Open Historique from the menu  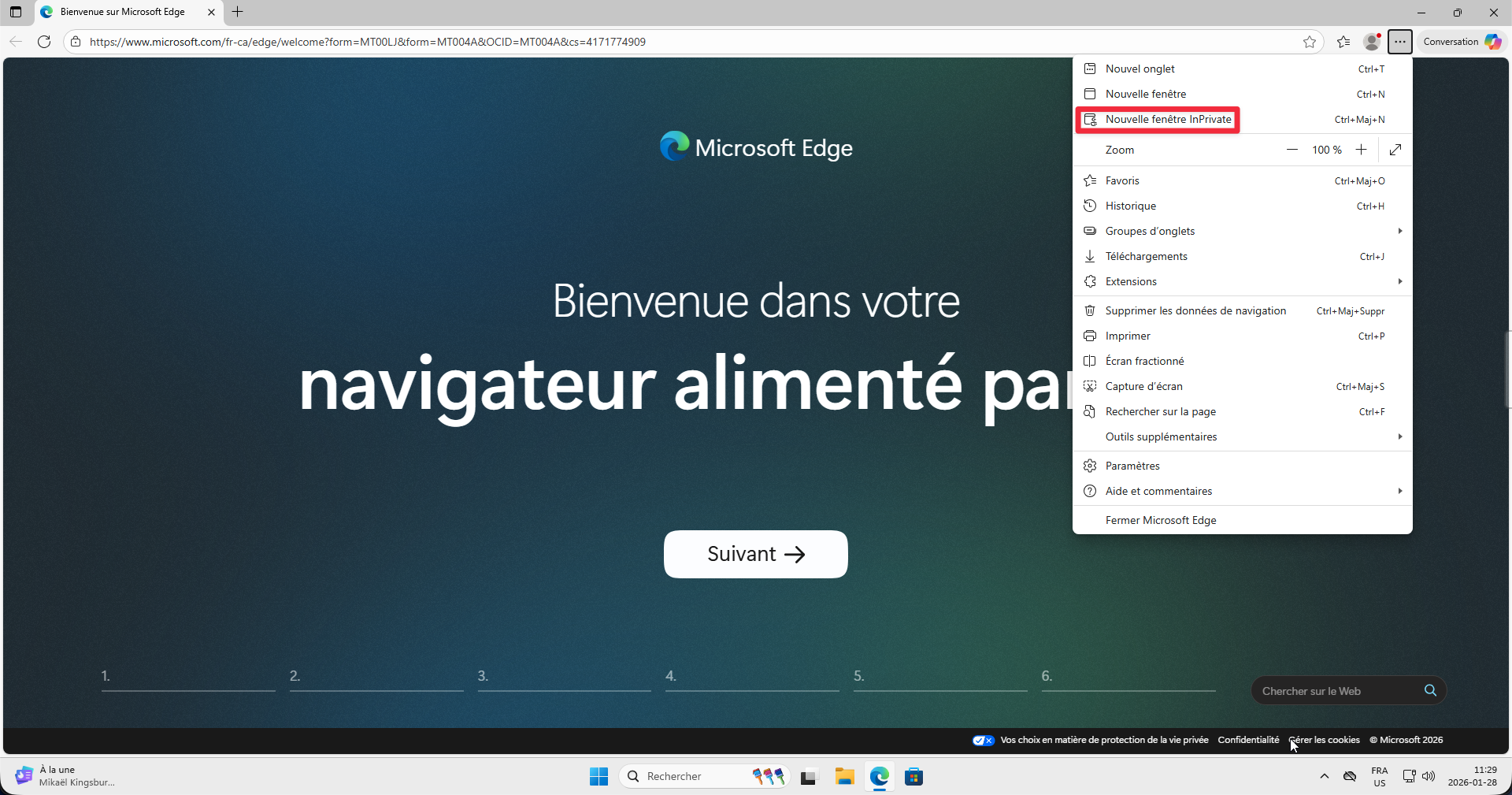point(1243,206)
